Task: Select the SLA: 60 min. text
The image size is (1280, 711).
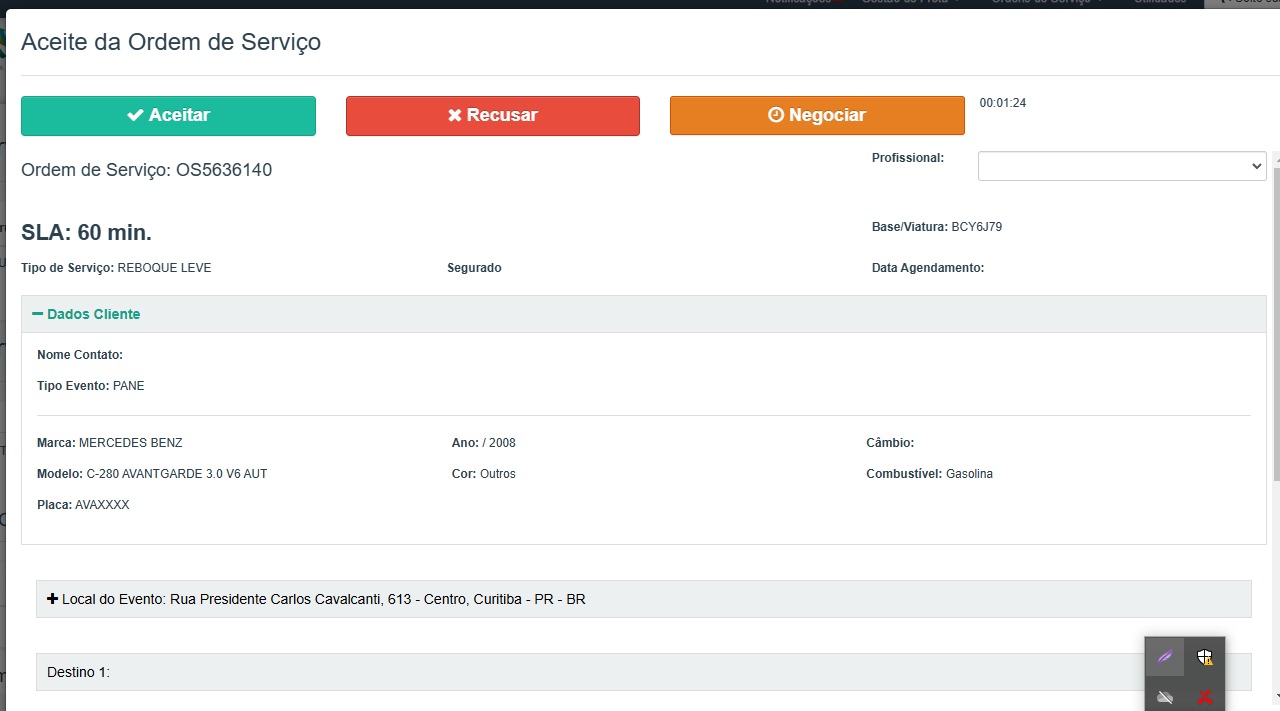Action: click(86, 233)
